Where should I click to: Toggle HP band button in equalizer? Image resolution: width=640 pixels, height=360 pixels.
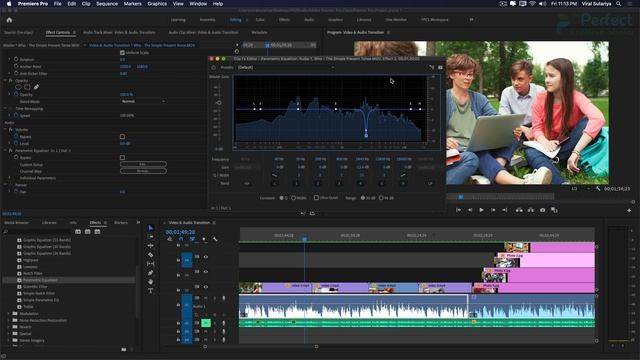(x=247, y=184)
